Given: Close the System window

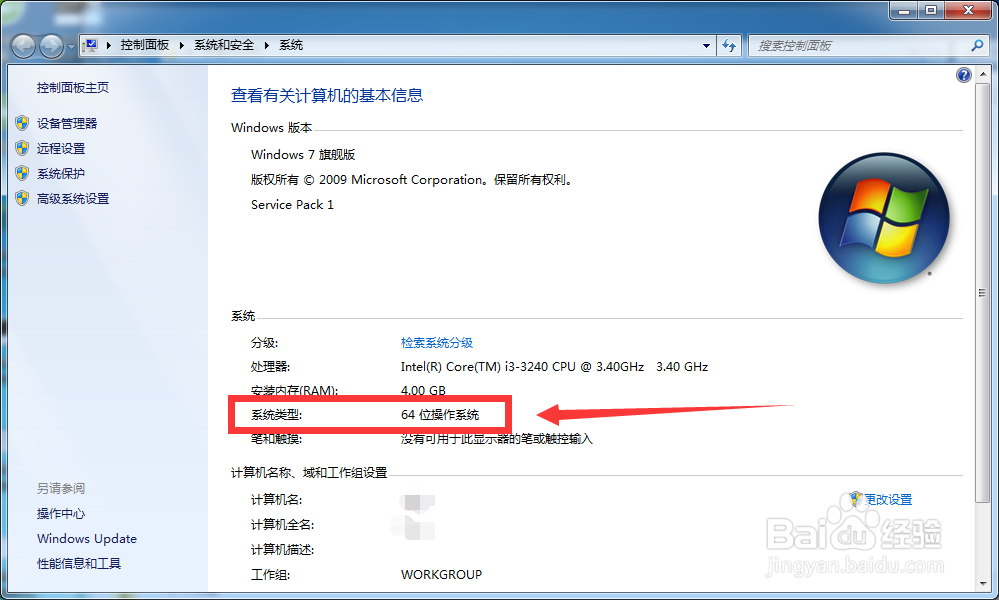Looking at the screenshot, I should click(968, 10).
